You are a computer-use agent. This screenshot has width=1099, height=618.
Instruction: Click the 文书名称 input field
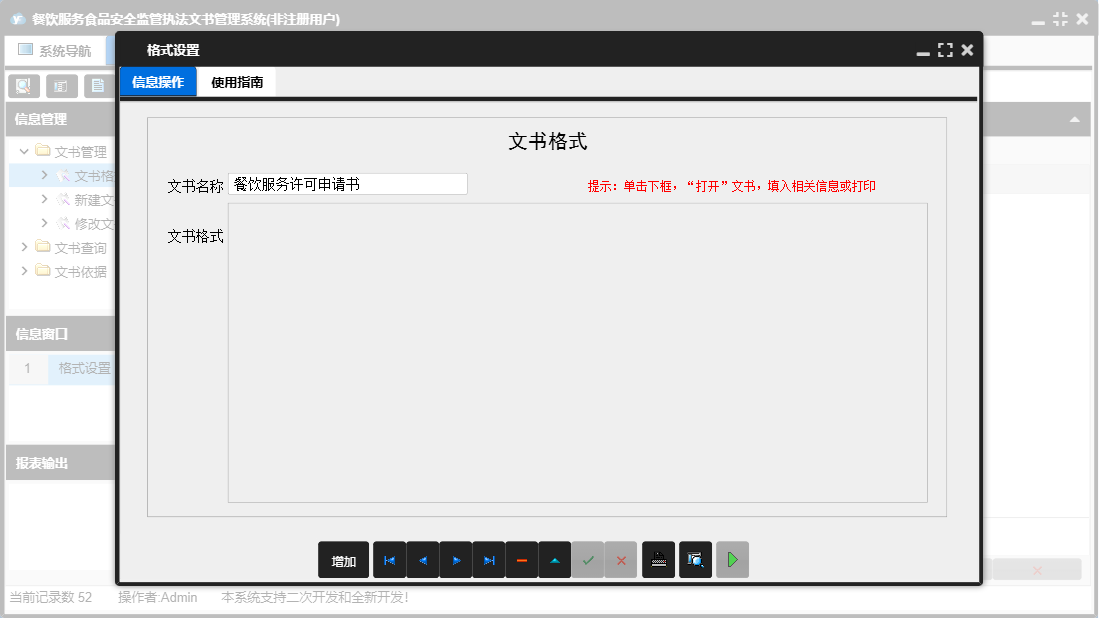(348, 184)
